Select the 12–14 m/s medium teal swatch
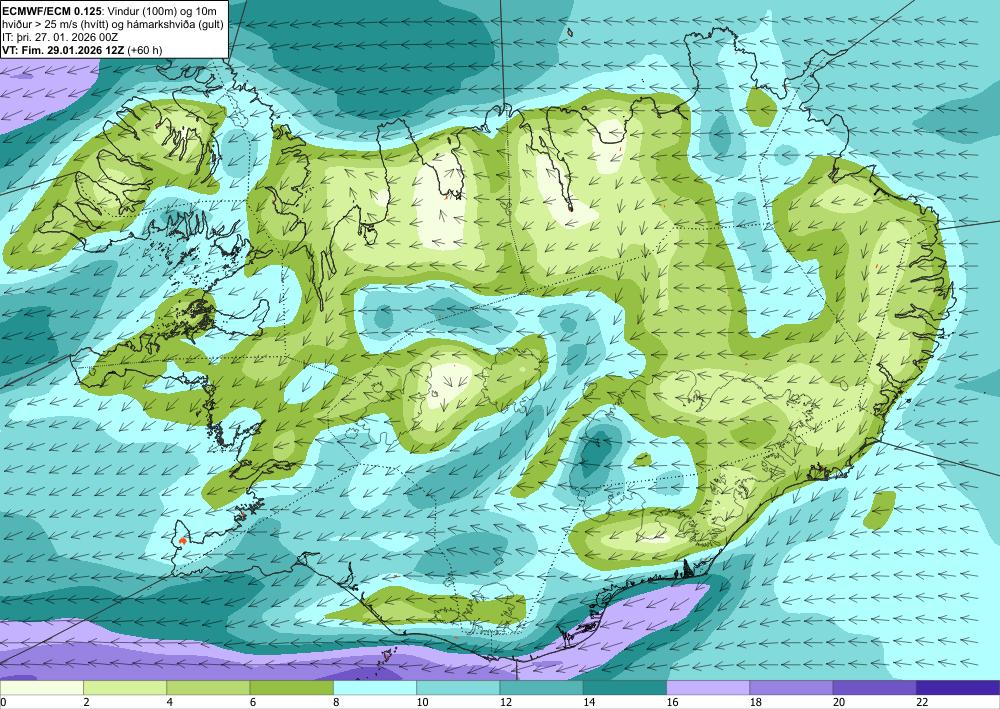The height and width of the screenshot is (709, 1000). pos(541,688)
